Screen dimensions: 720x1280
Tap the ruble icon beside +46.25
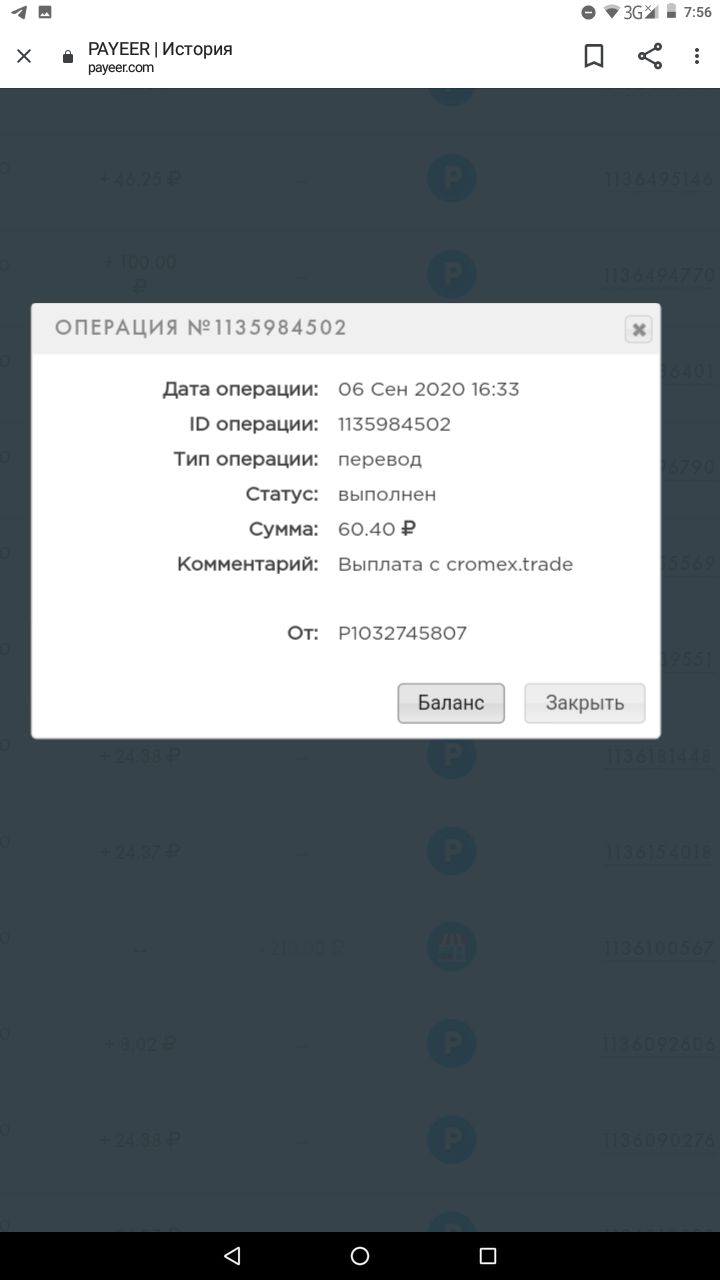pyautogui.click(x=452, y=179)
